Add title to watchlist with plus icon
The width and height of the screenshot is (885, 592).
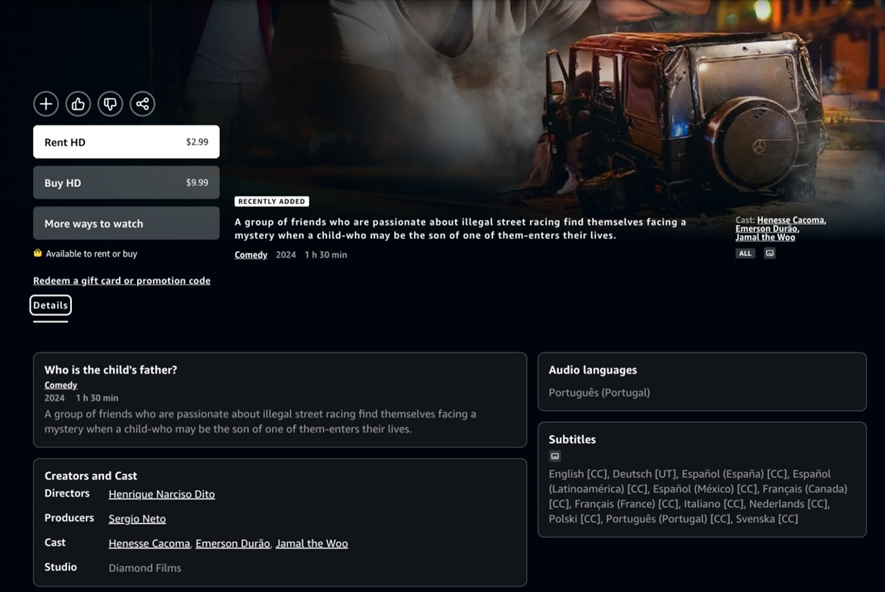pyautogui.click(x=46, y=104)
